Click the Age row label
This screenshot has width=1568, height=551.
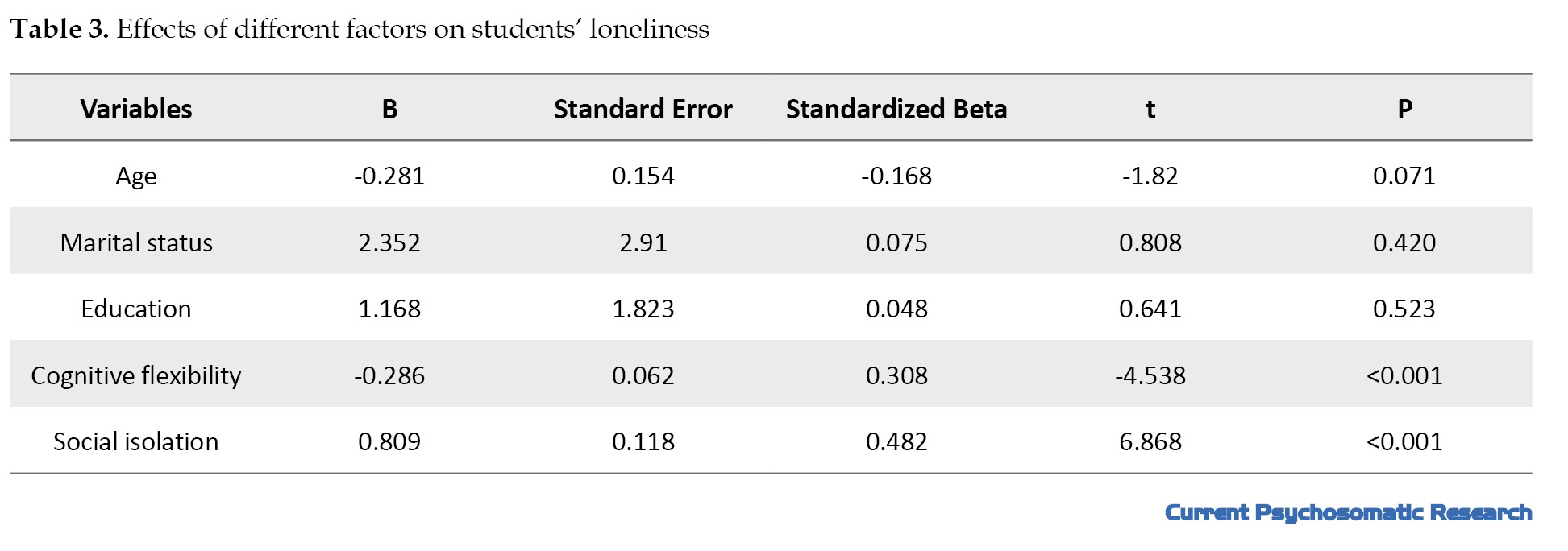tap(136, 176)
